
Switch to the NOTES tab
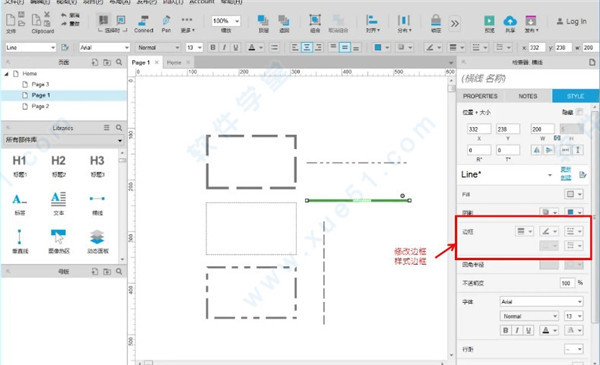coord(528,96)
